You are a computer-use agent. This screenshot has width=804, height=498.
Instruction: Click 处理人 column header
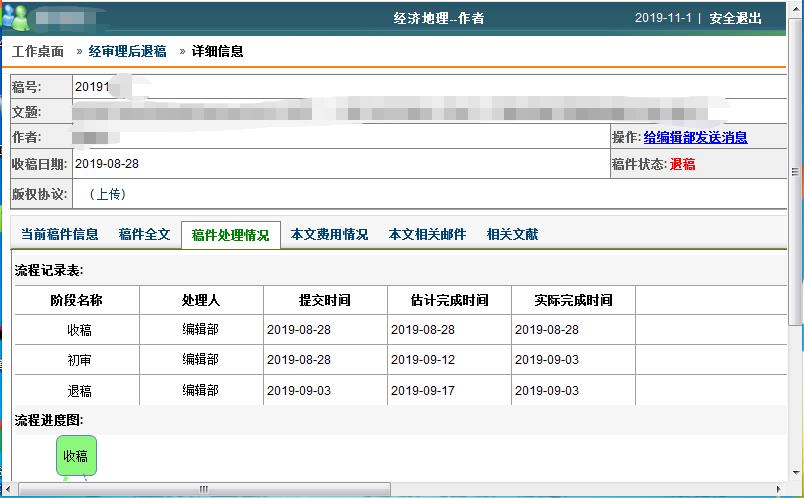[x=201, y=300]
